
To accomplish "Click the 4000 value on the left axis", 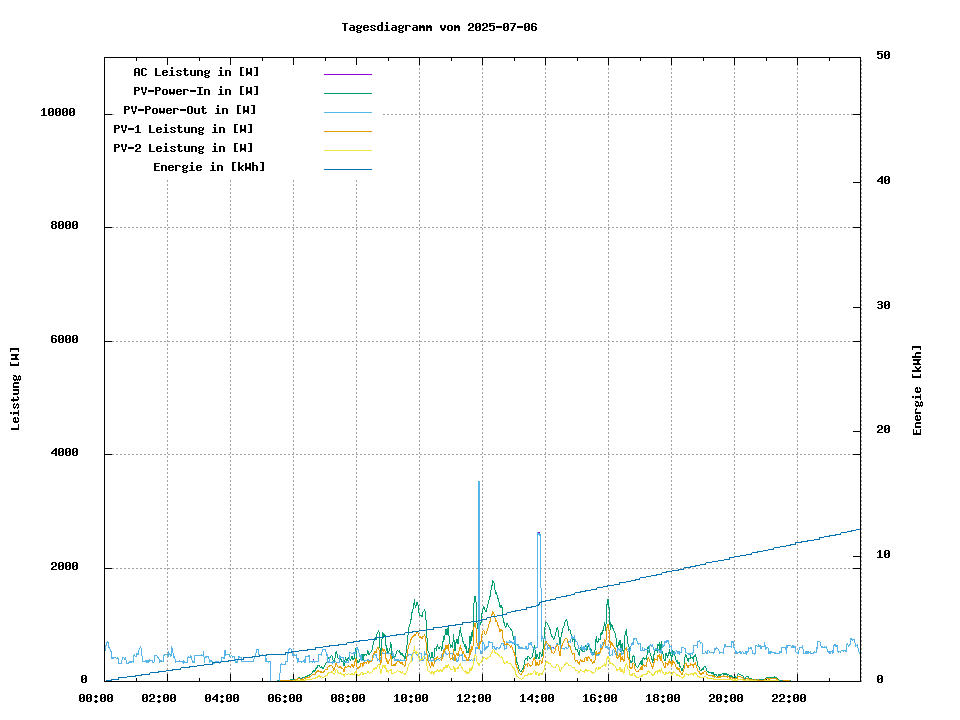I will [x=64, y=454].
